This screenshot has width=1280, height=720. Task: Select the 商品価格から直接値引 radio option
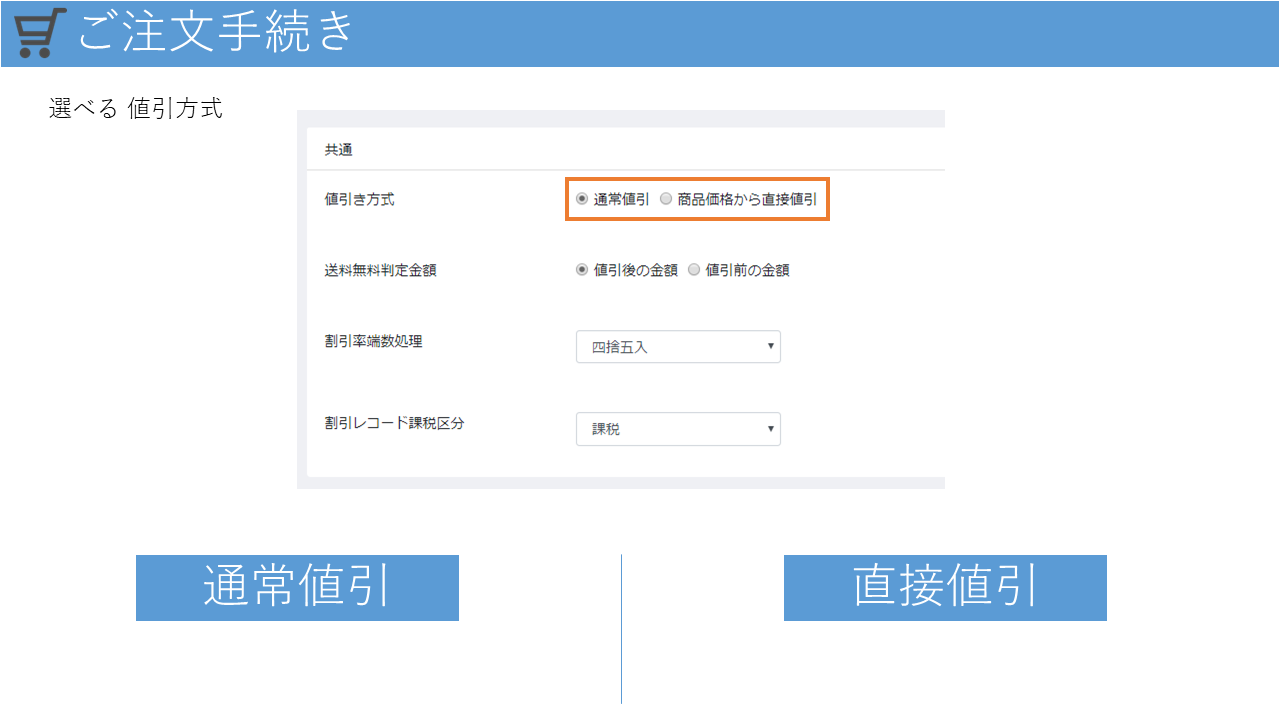click(666, 199)
